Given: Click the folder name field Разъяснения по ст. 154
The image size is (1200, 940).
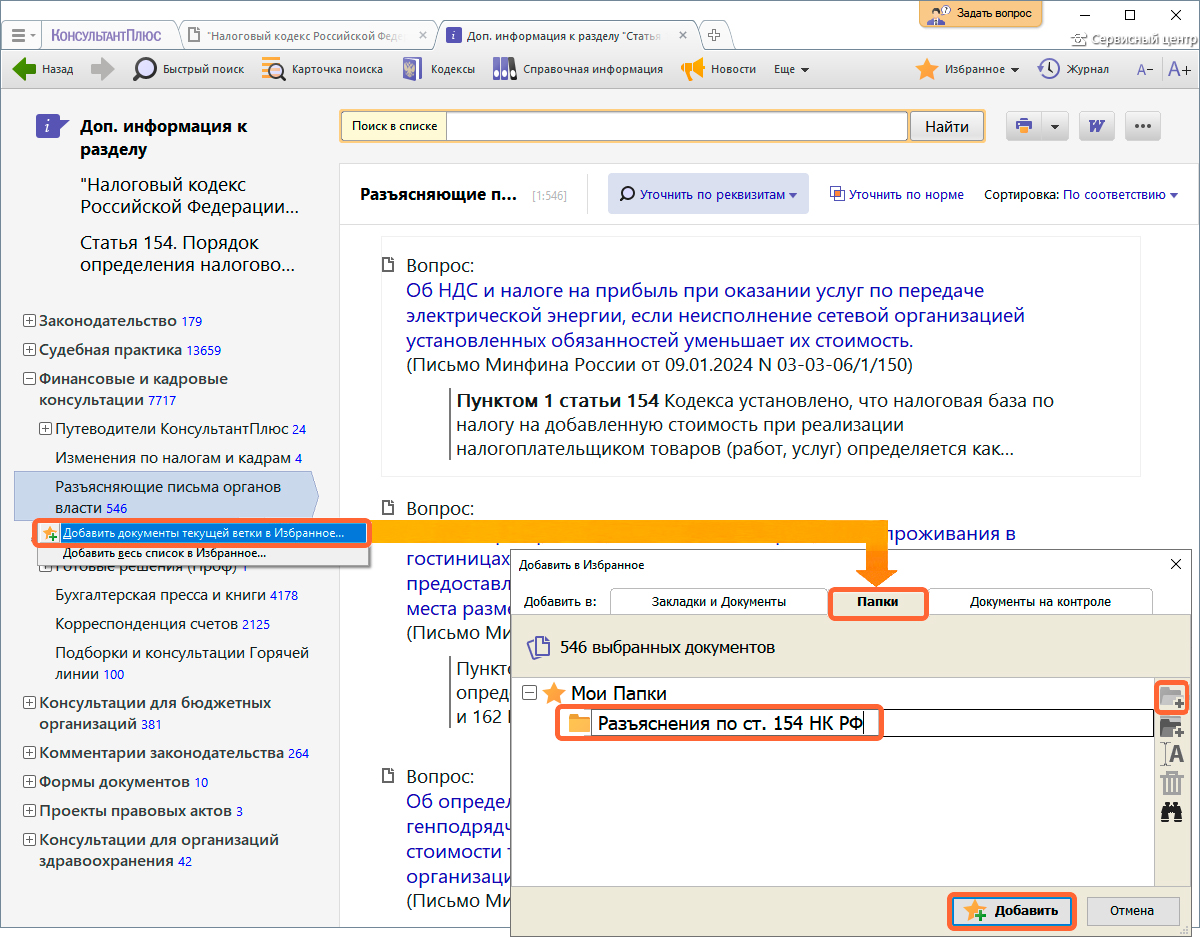Looking at the screenshot, I should [872, 724].
